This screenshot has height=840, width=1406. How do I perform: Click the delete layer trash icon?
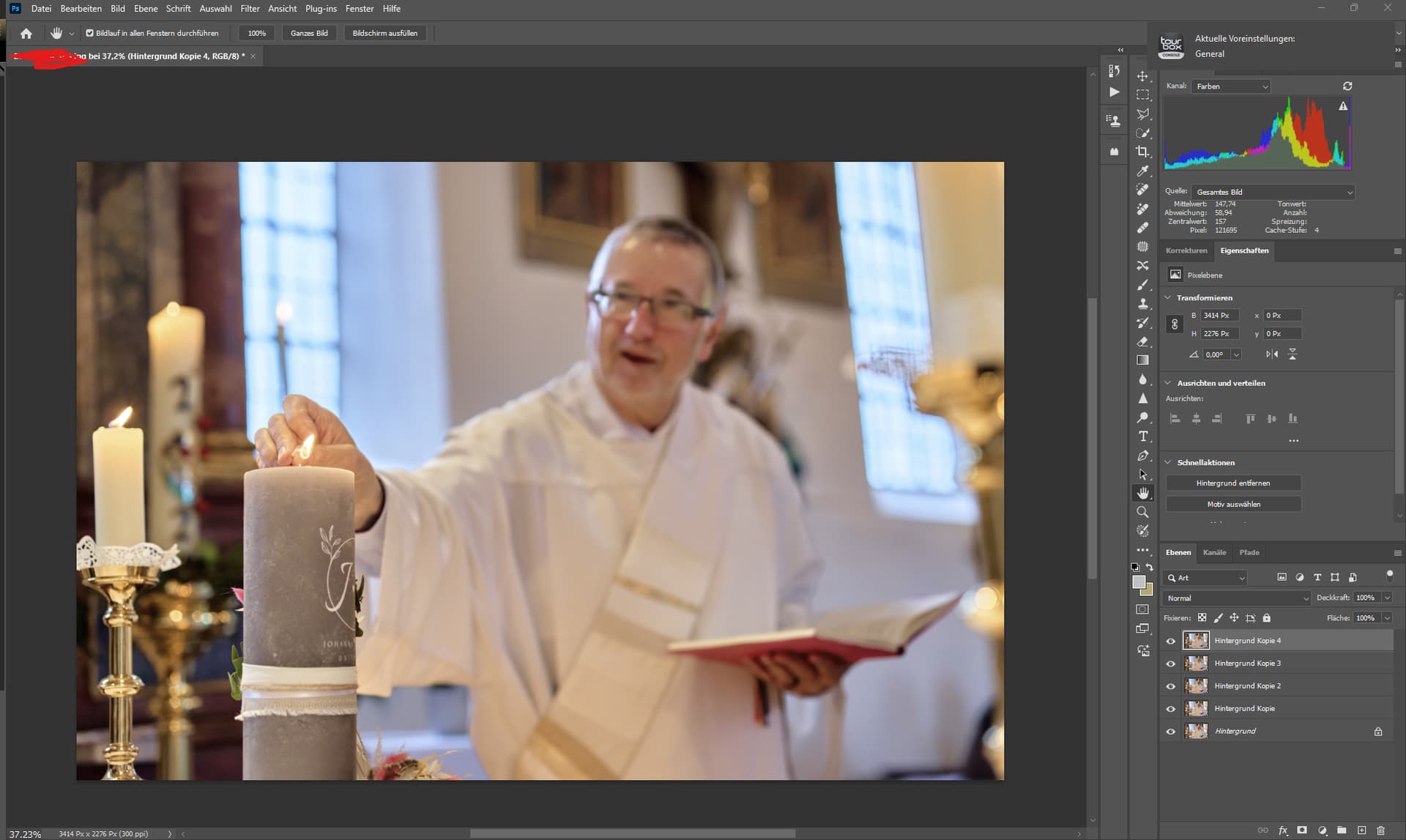click(x=1380, y=830)
